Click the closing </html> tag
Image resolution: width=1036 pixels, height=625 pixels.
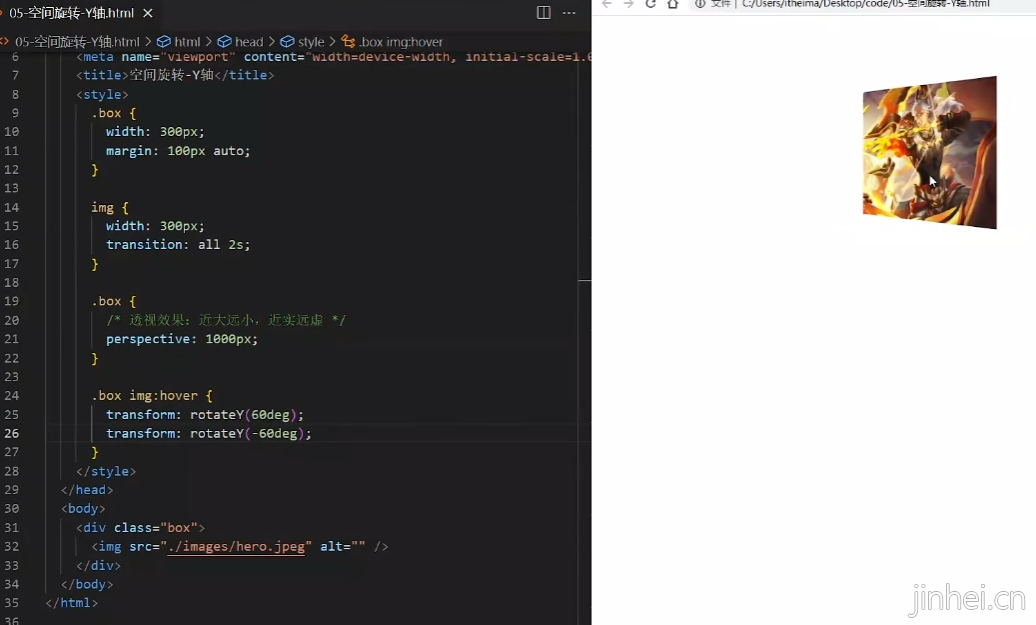72,603
